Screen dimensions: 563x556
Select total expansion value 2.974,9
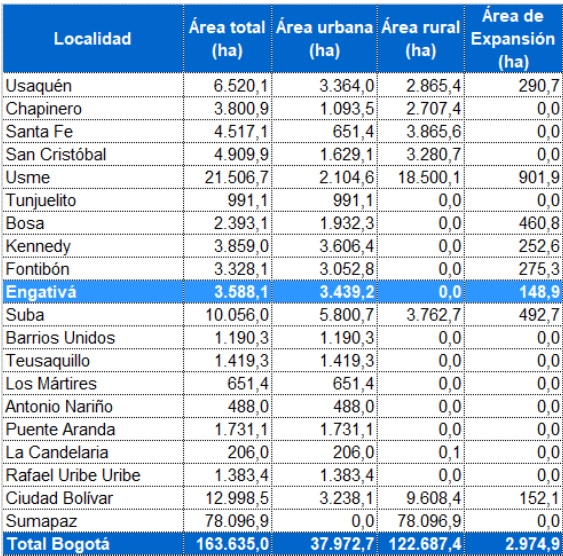(x=513, y=543)
